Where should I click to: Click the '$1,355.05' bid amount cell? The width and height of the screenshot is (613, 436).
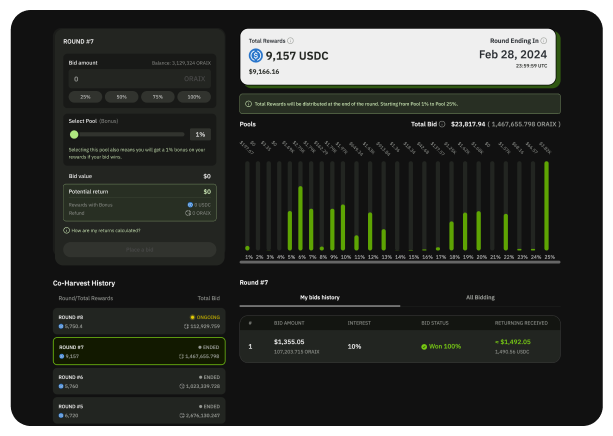point(289,342)
